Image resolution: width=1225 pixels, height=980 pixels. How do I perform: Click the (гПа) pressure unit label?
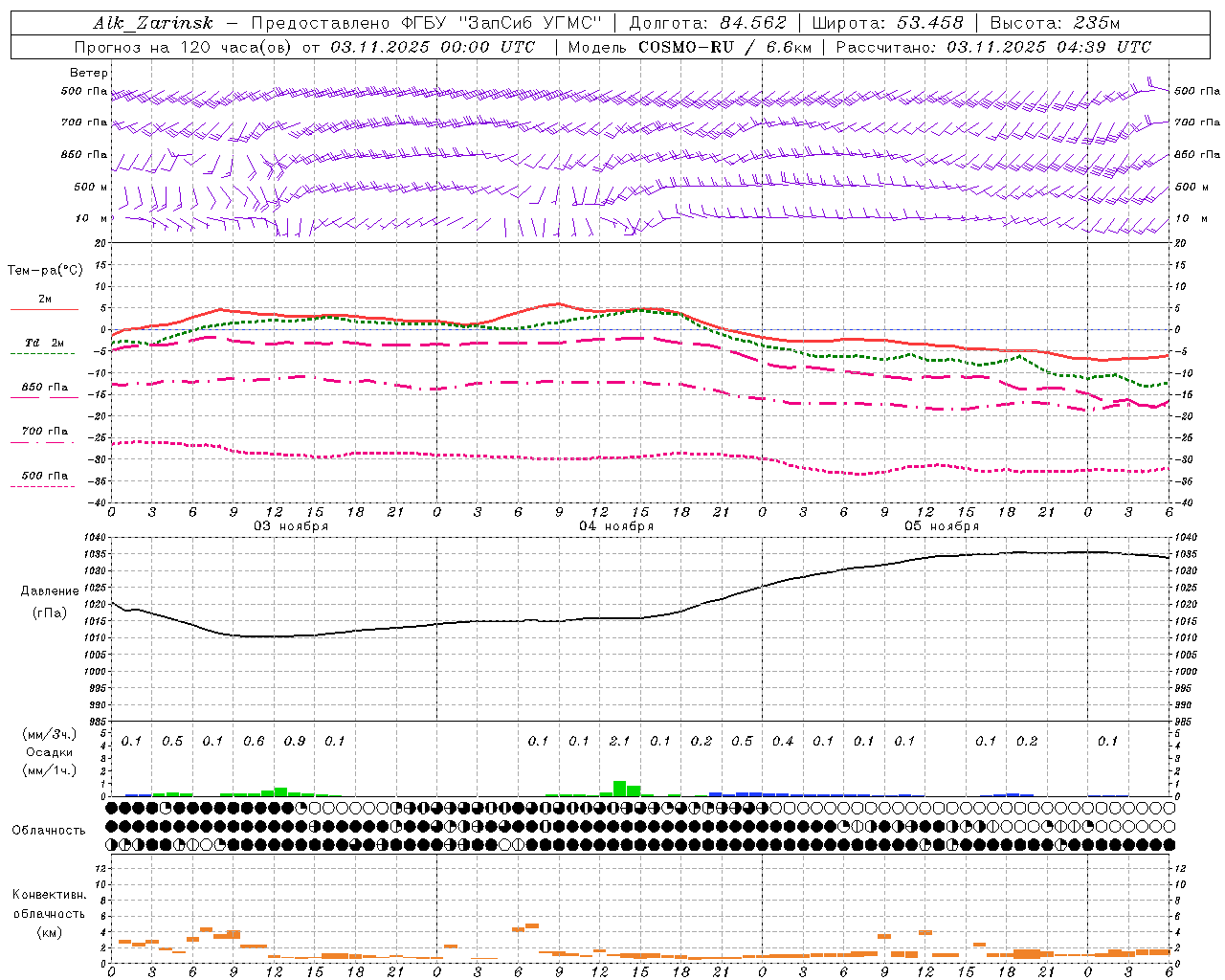[50, 612]
